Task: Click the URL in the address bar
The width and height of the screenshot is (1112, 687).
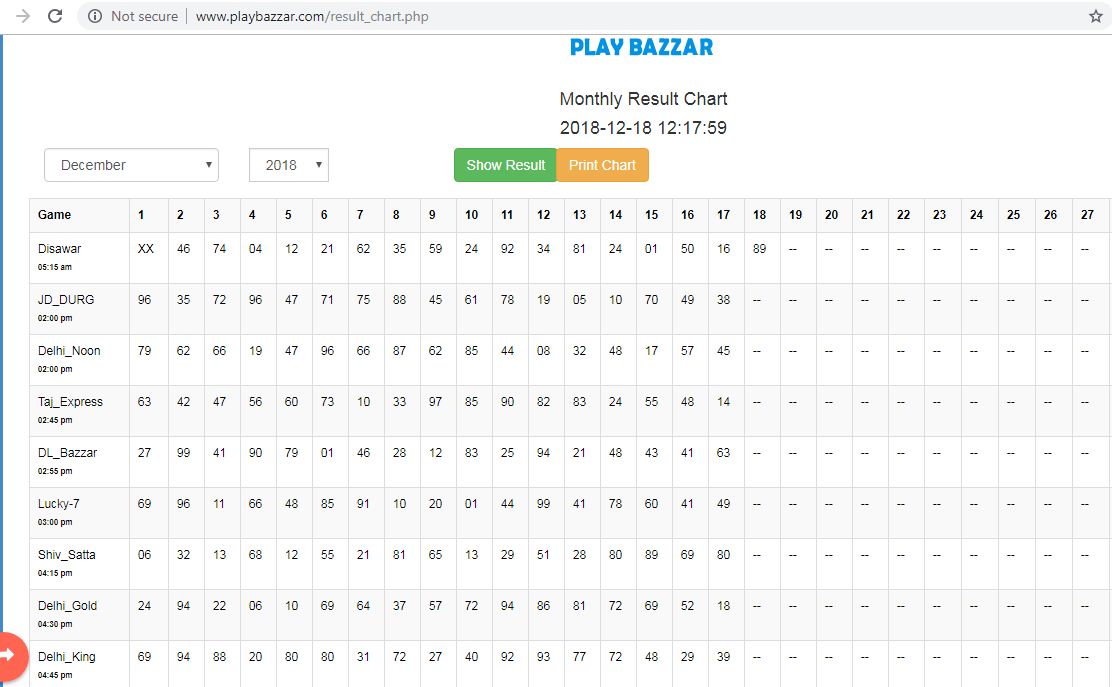Action: [x=312, y=16]
